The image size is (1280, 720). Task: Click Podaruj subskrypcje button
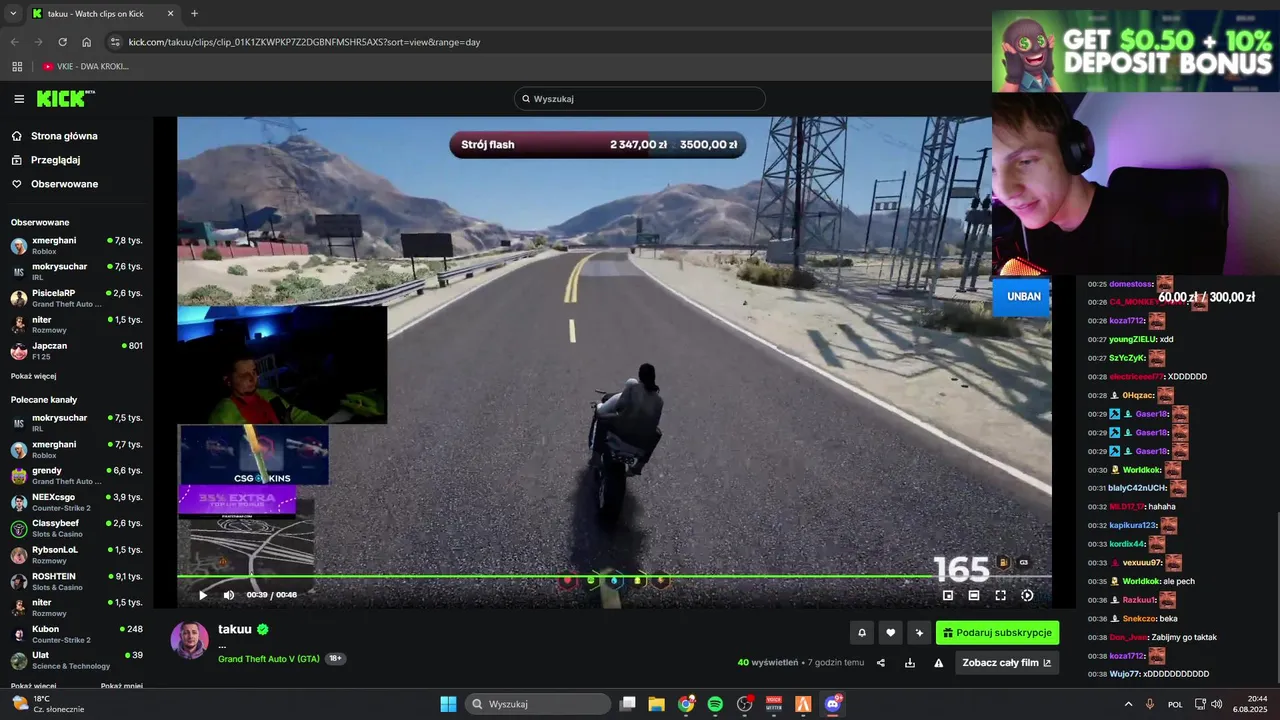[x=997, y=633]
